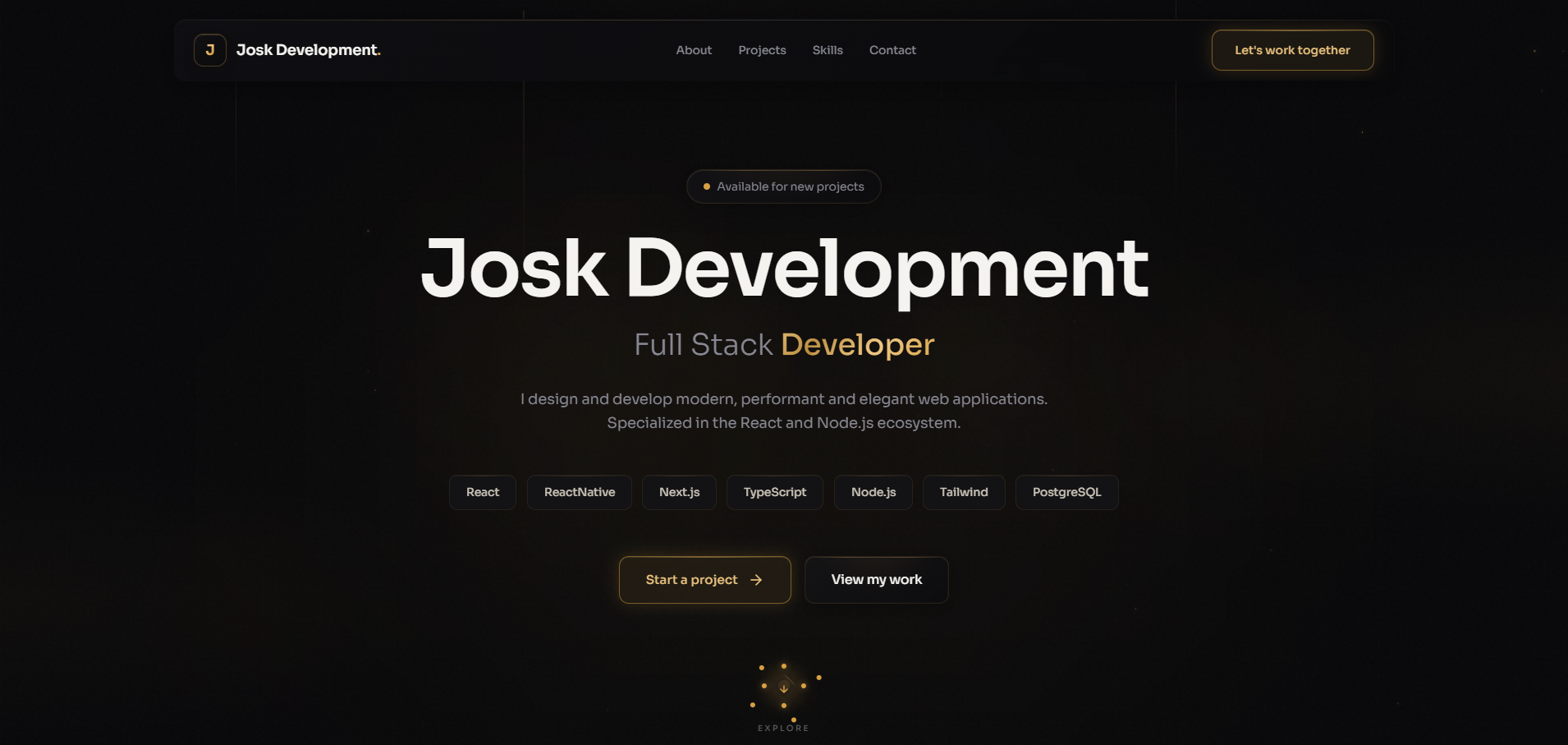Click the Next.js tag

point(680,492)
